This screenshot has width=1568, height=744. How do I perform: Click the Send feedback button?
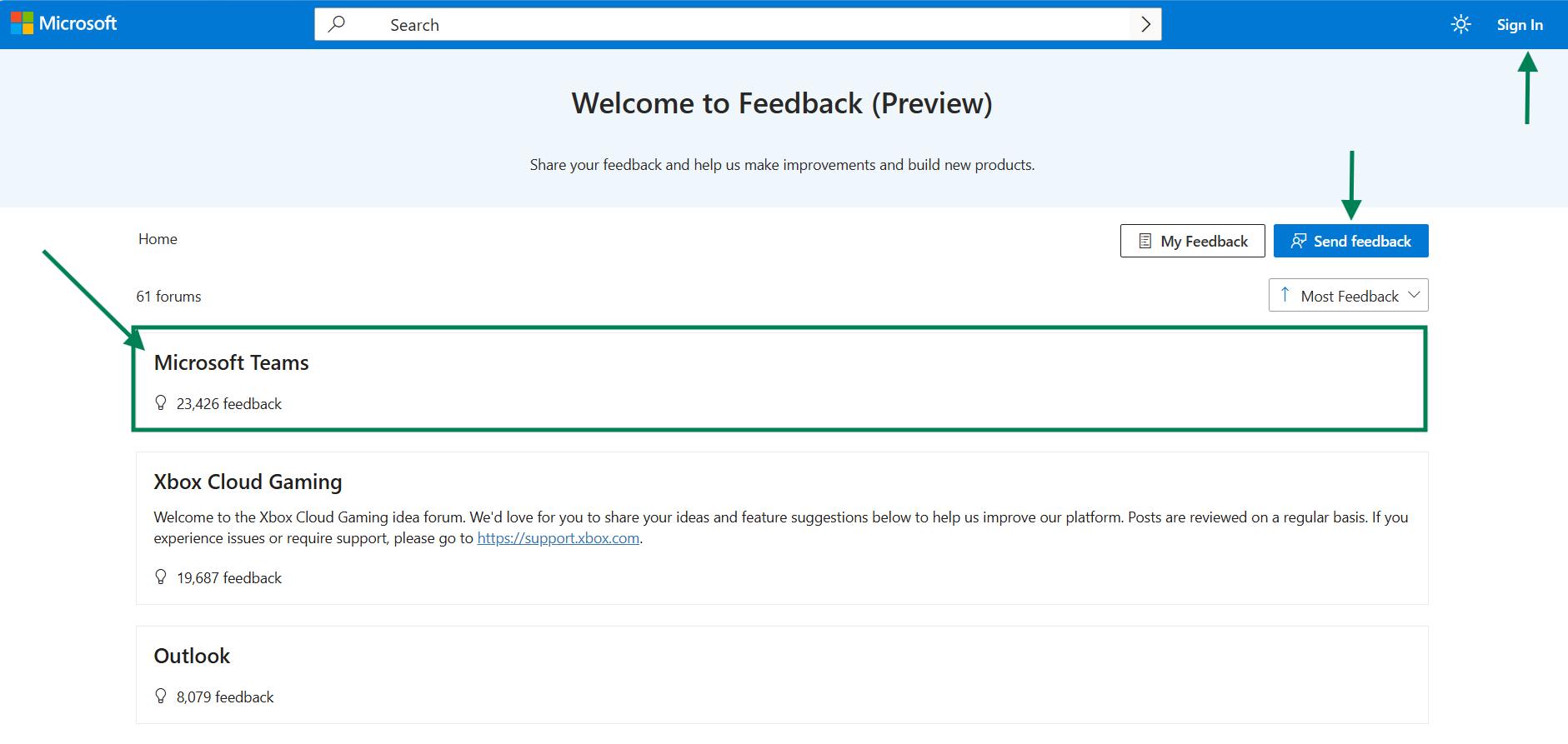click(1351, 241)
